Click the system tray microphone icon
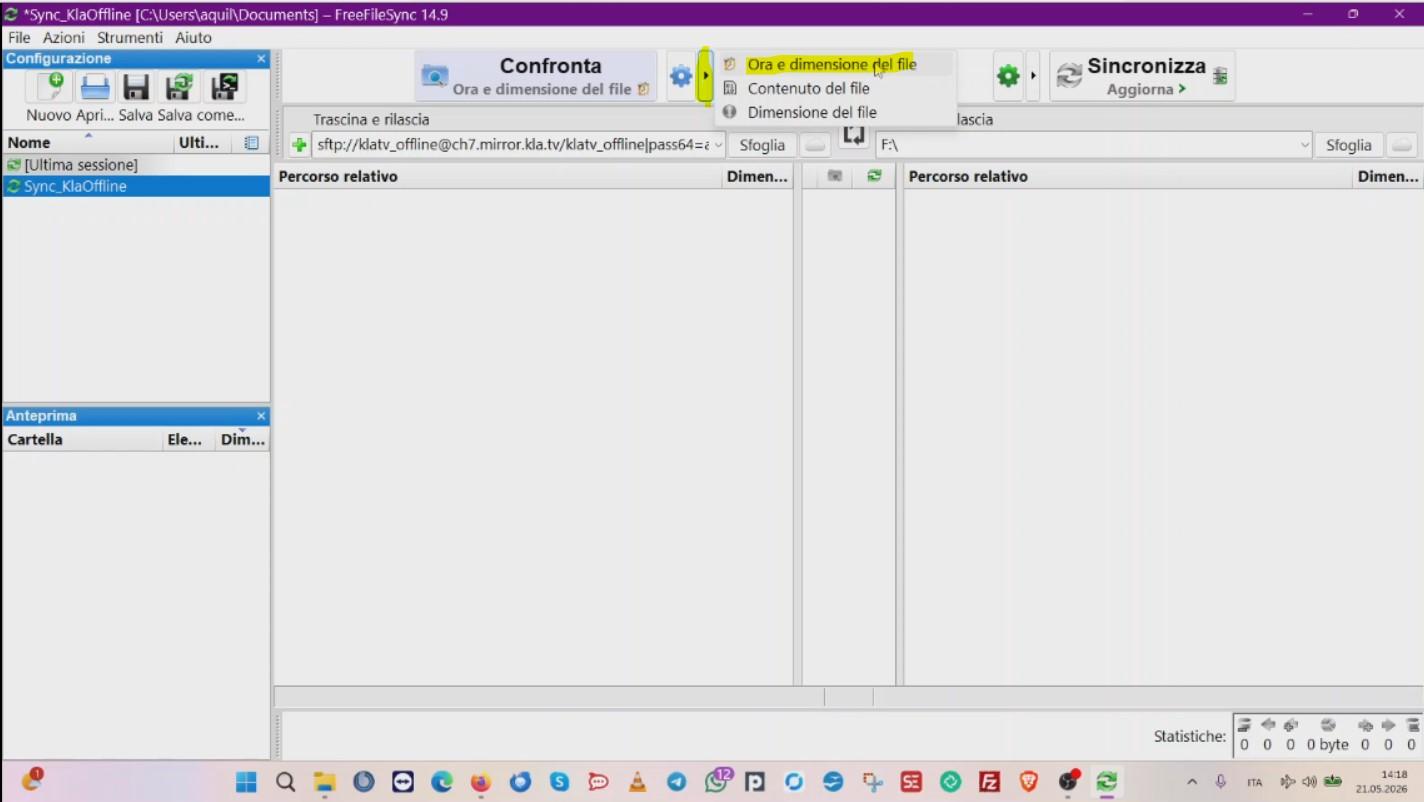 [1220, 782]
